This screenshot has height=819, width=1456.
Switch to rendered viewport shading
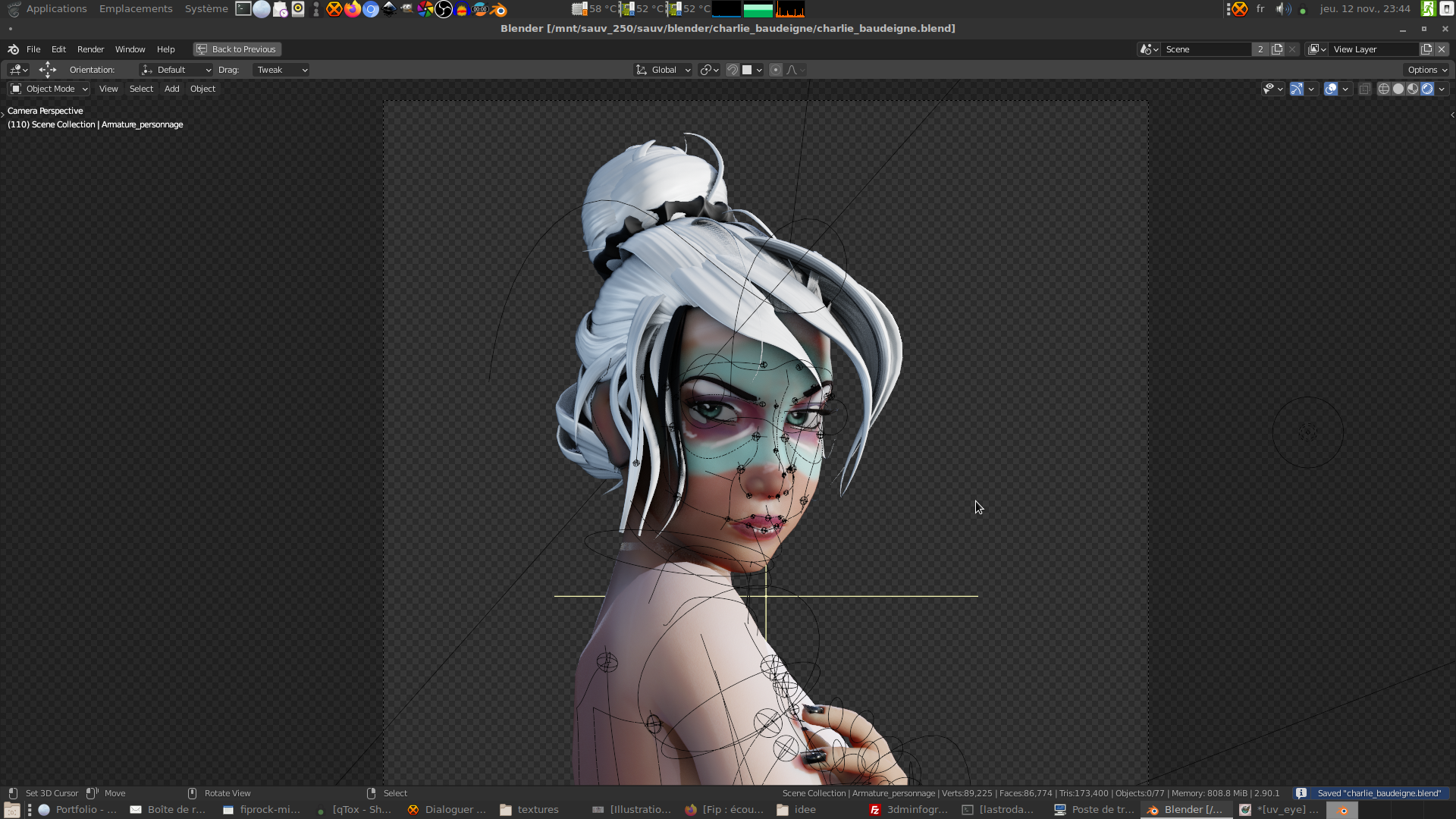tap(1427, 89)
